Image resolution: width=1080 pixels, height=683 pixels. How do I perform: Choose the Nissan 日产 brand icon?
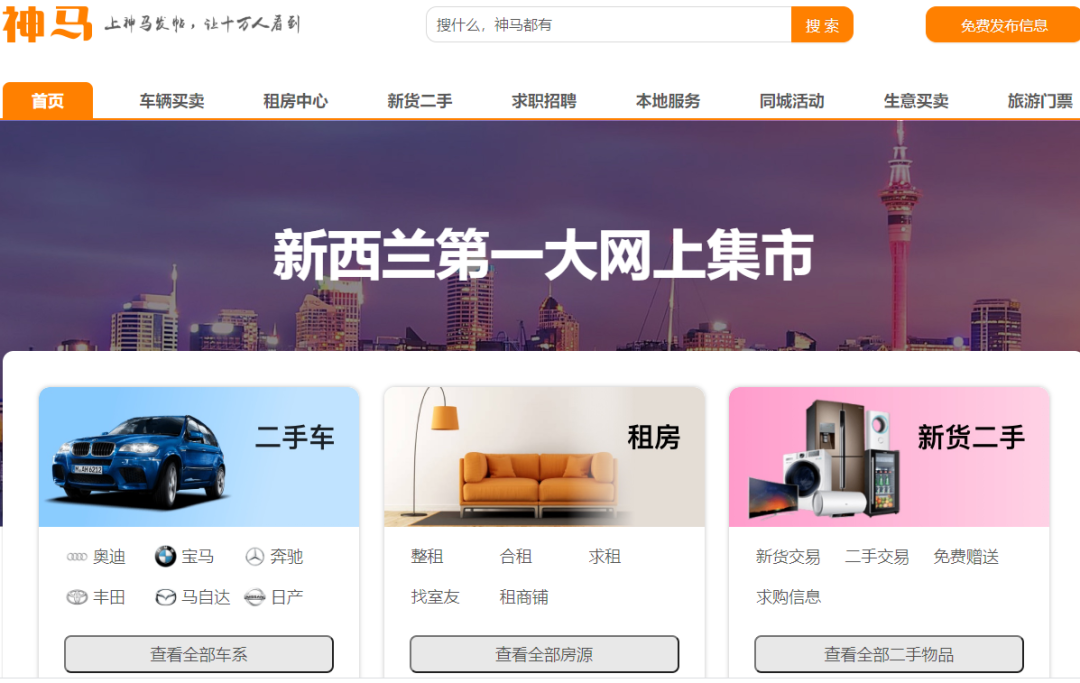click(255, 597)
